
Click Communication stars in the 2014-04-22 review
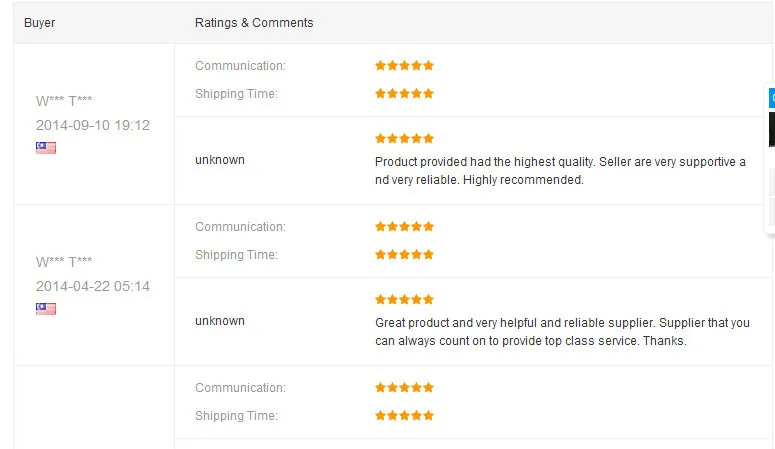click(404, 227)
